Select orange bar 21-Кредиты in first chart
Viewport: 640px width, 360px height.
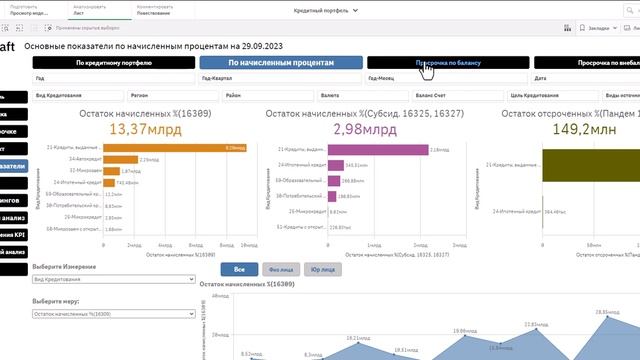coord(175,148)
